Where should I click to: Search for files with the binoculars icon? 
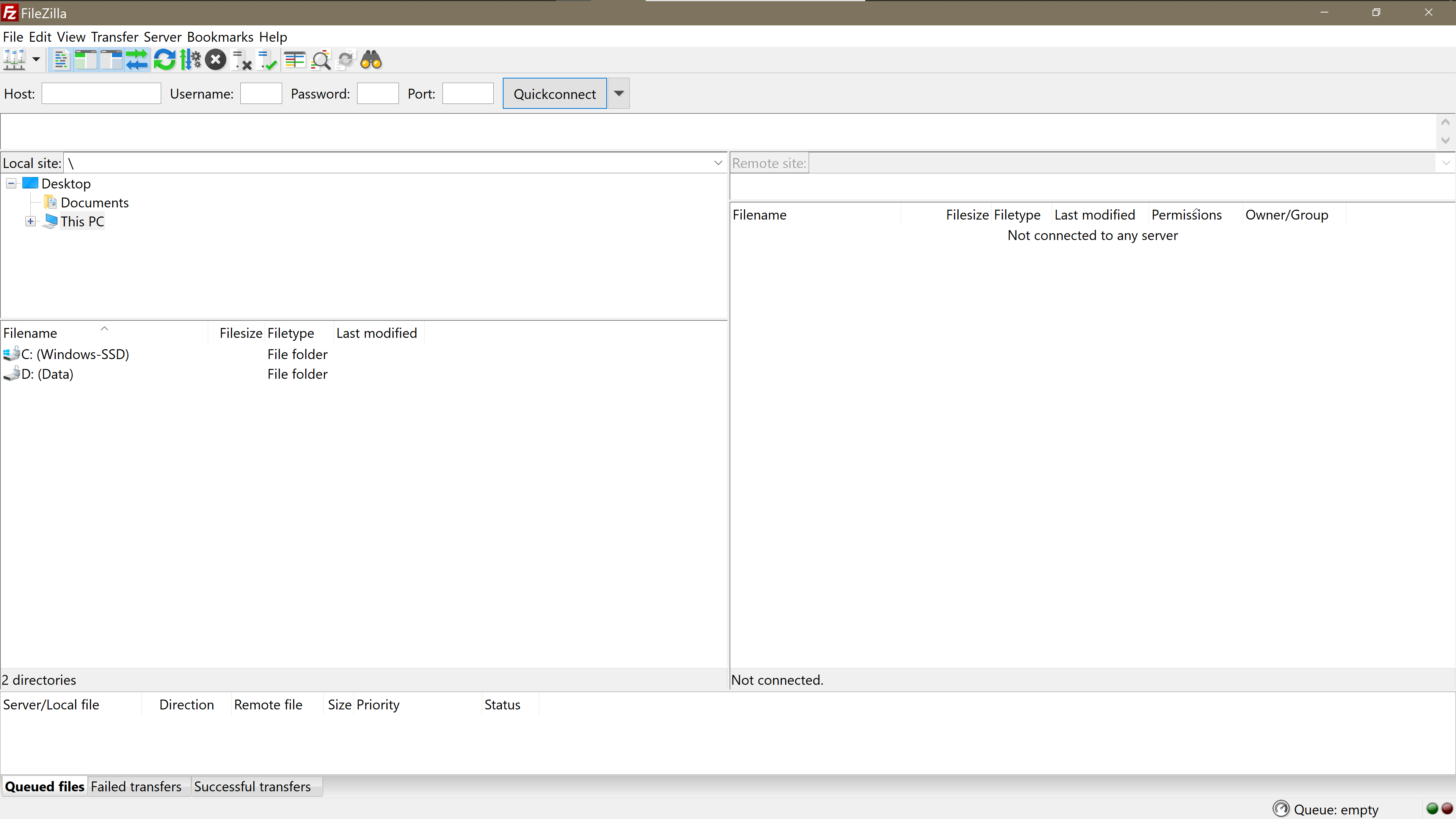371,60
